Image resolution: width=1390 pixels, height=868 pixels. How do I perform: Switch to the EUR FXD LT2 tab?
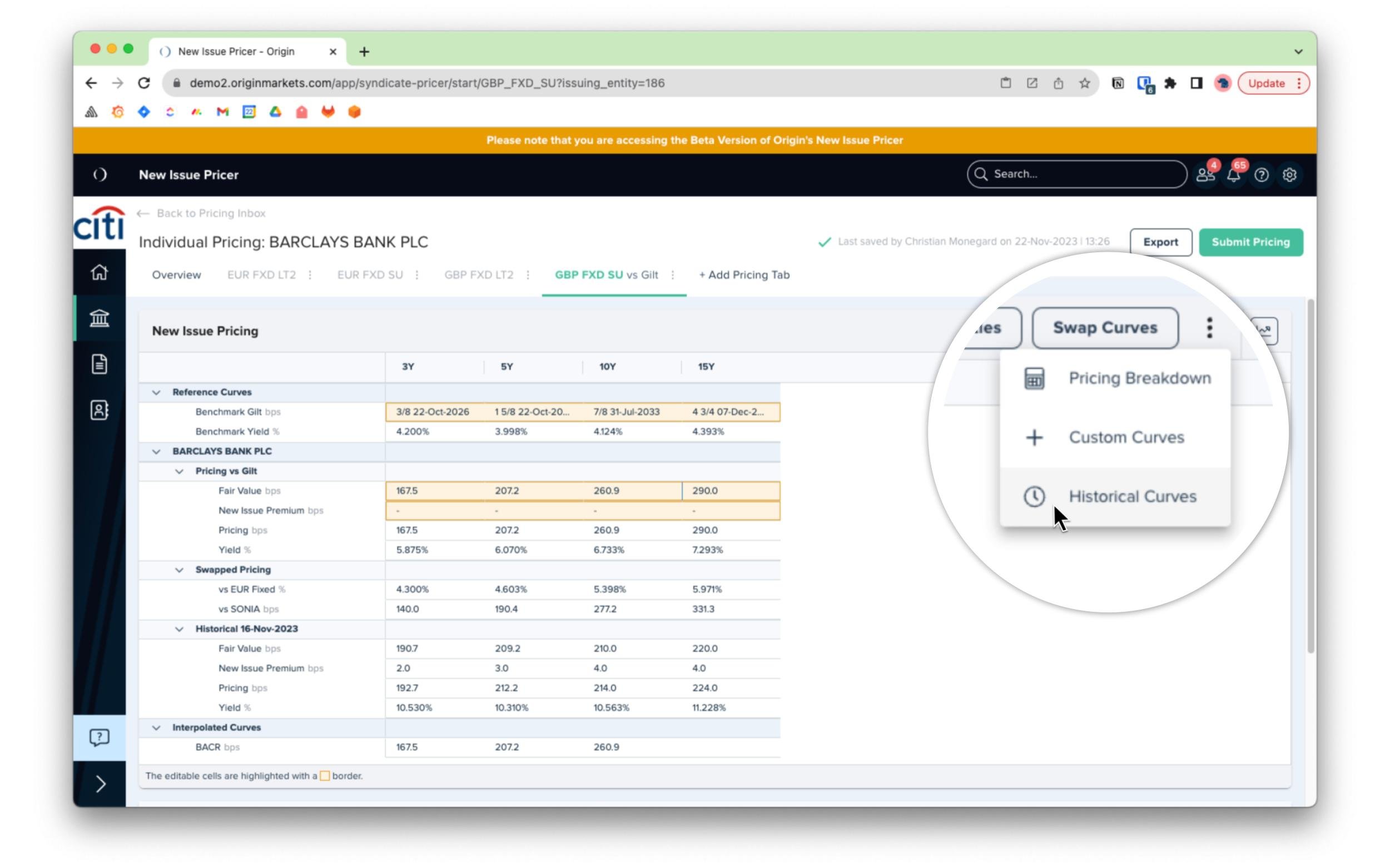[261, 275]
